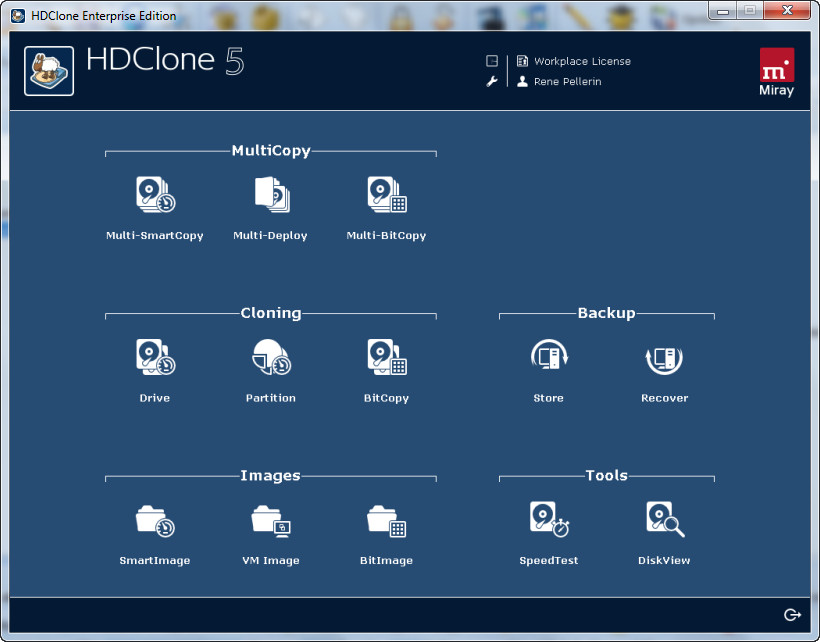Start Drive cloning icon

pos(155,357)
